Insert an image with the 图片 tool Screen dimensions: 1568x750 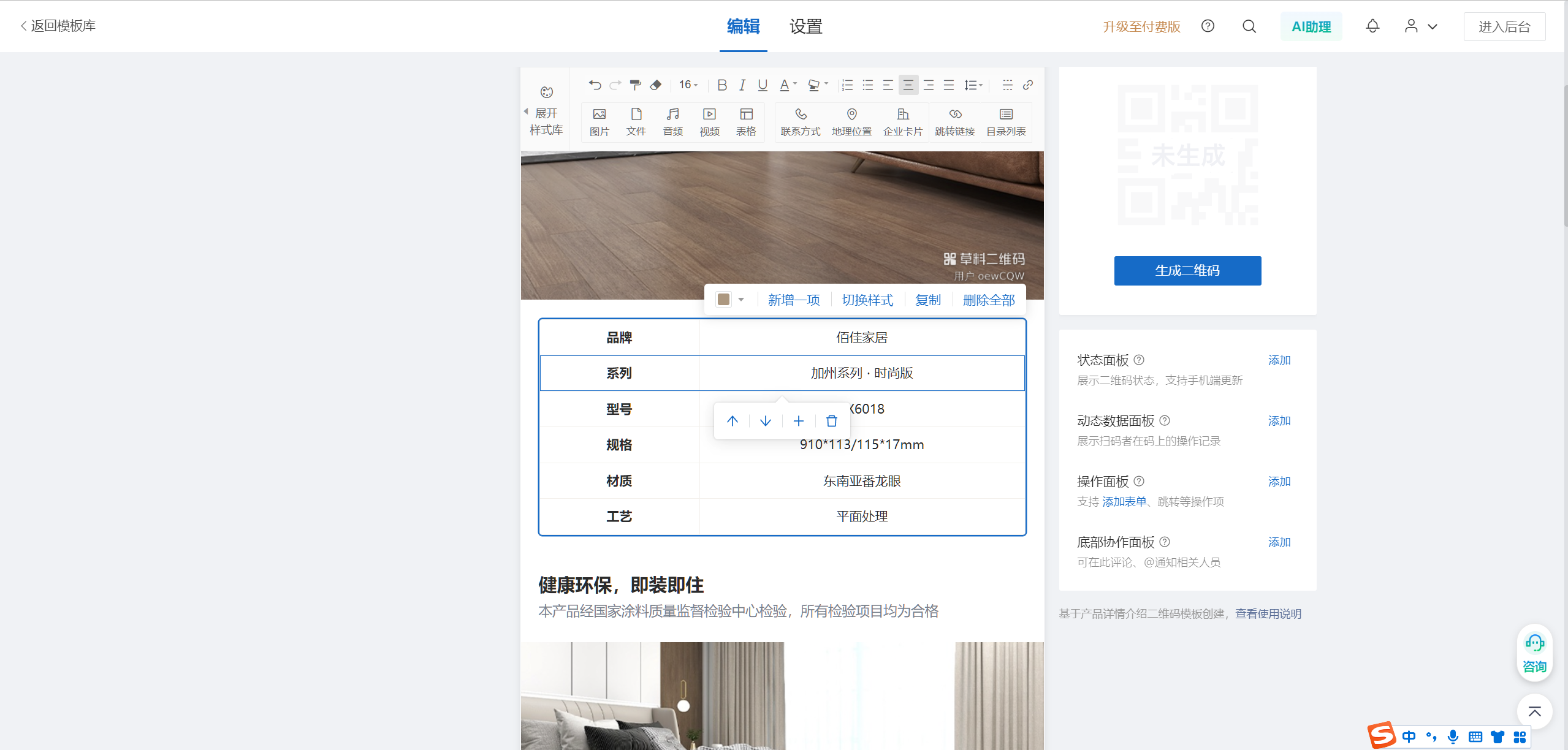tap(599, 122)
